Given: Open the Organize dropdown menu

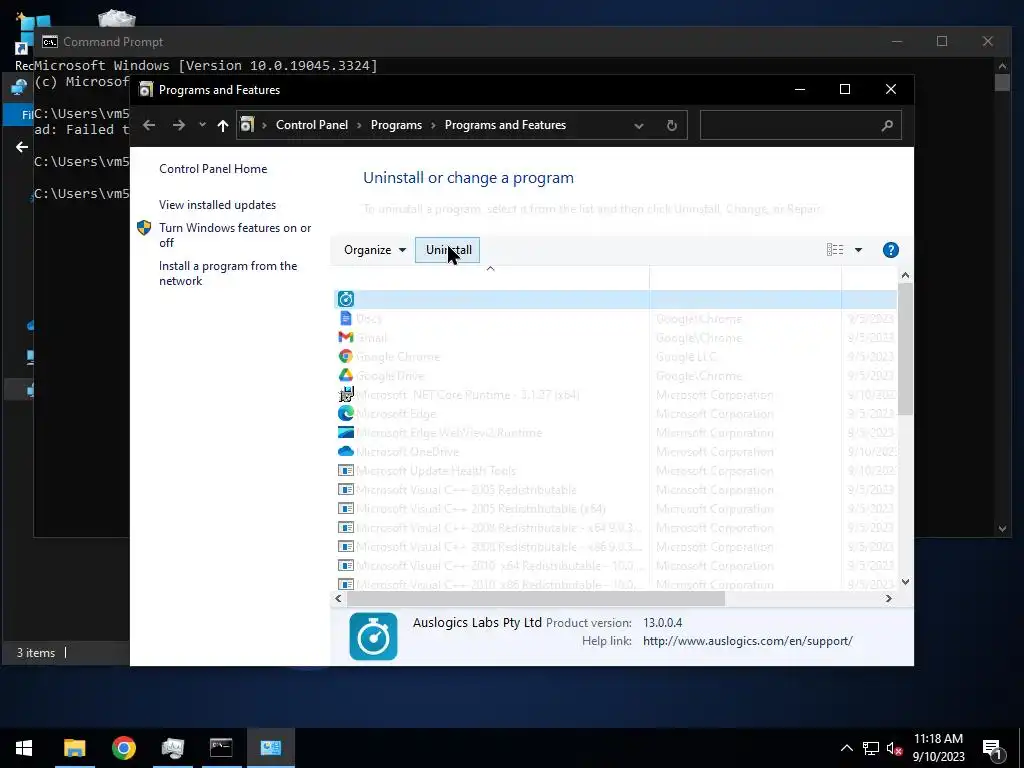Looking at the screenshot, I should 375,249.
